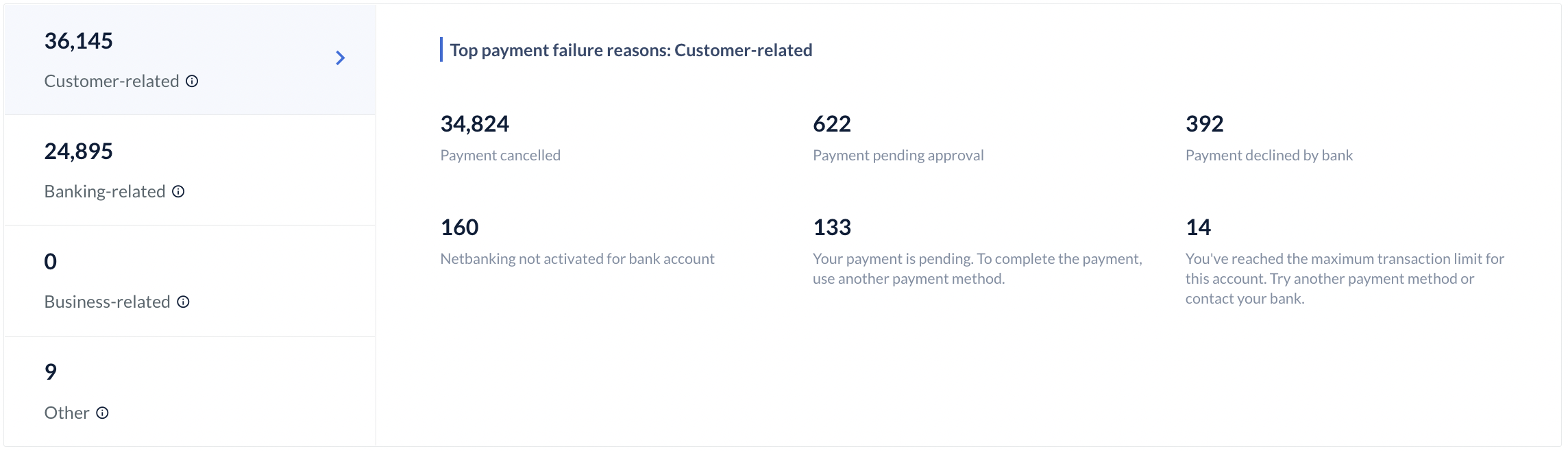This screenshot has height=451, width=1568.
Task: Open the Business-related info tooltip icon
Action: click(183, 302)
